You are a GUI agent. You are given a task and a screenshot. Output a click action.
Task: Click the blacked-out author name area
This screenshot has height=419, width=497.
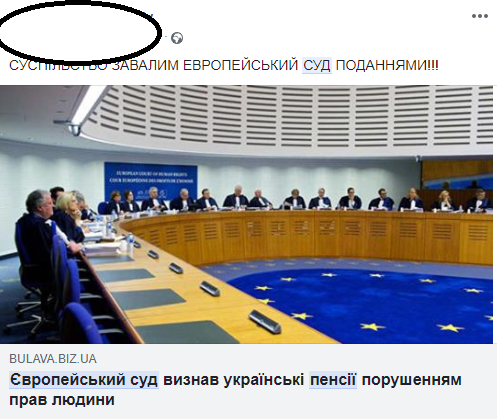79,32
